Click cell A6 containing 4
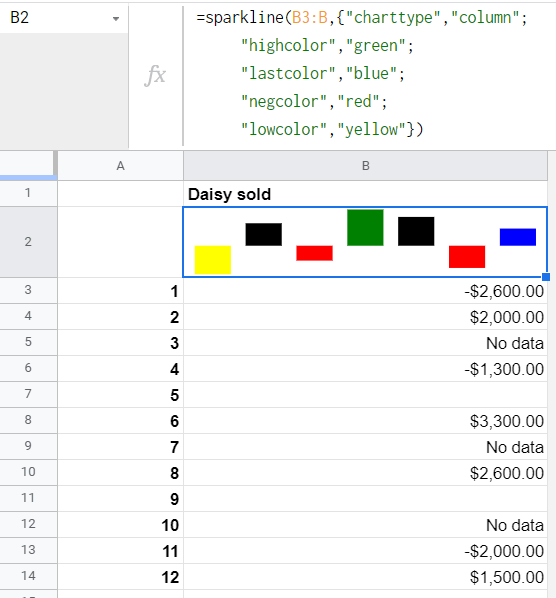The width and height of the screenshot is (556, 598). coord(121,369)
